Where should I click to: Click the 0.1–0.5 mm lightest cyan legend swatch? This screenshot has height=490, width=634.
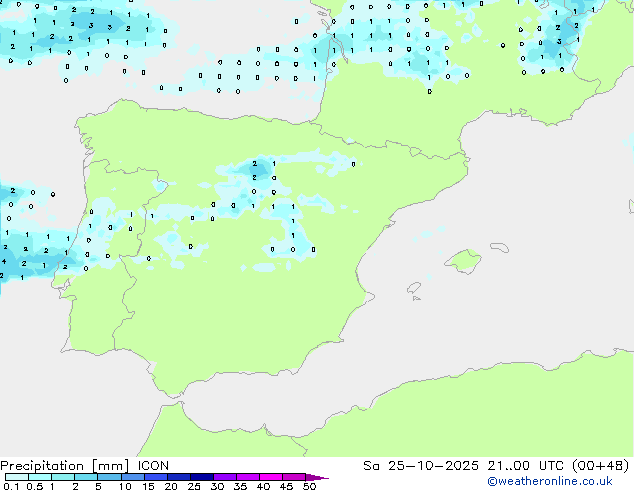tap(17, 477)
